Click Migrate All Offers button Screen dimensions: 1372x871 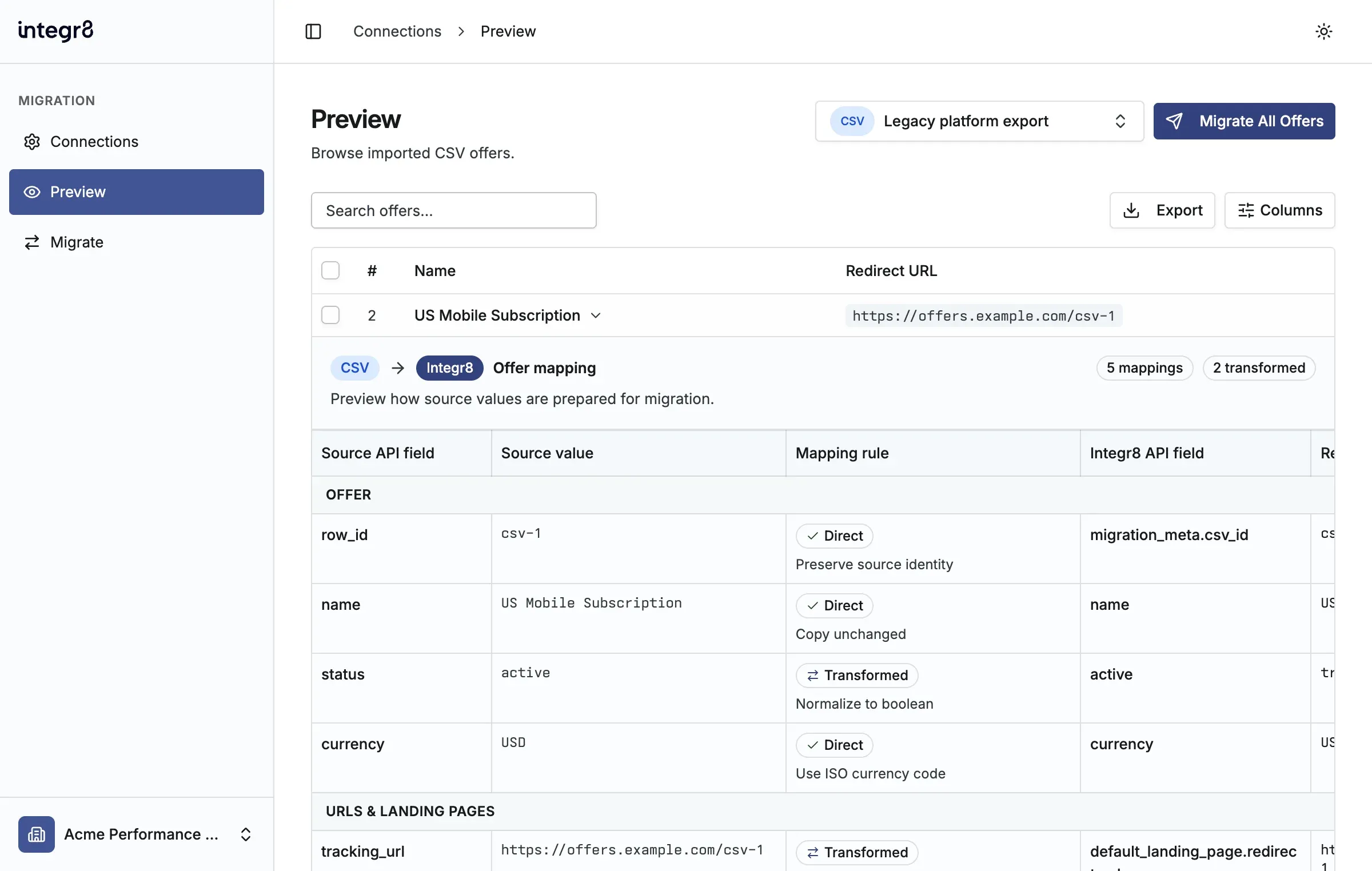pos(1245,121)
